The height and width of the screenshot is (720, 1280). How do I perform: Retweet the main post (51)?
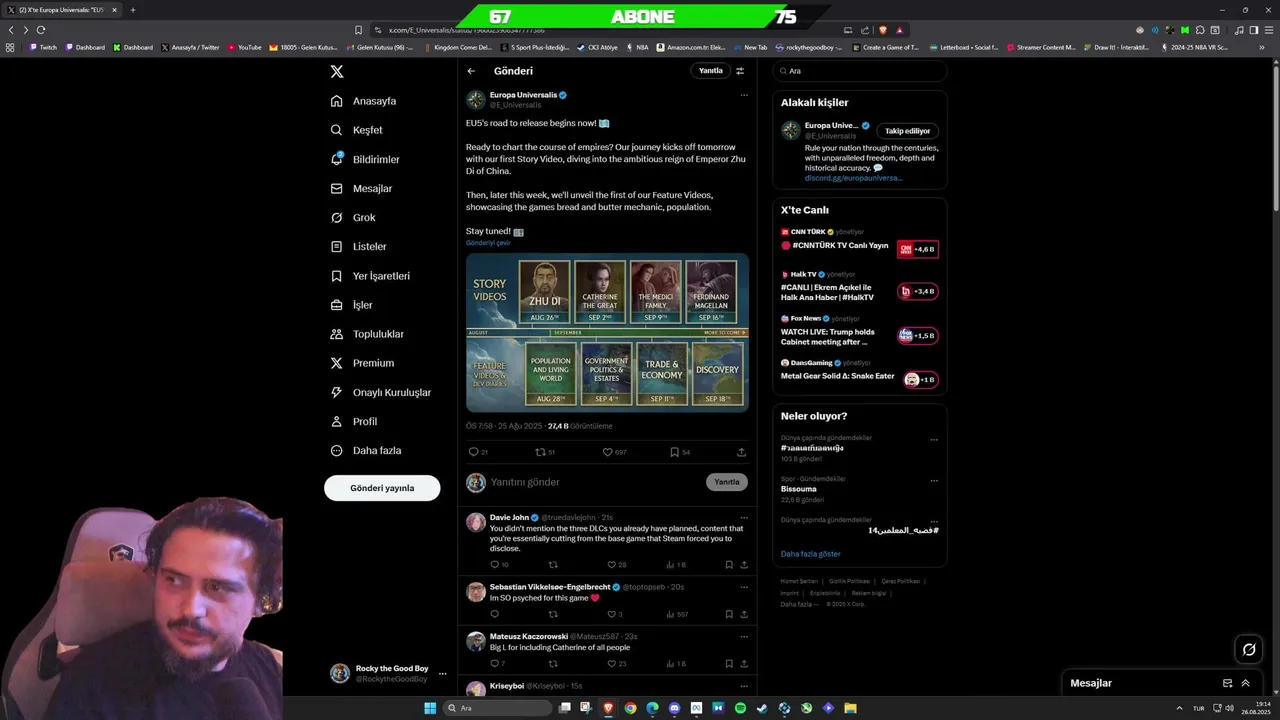tap(545, 452)
